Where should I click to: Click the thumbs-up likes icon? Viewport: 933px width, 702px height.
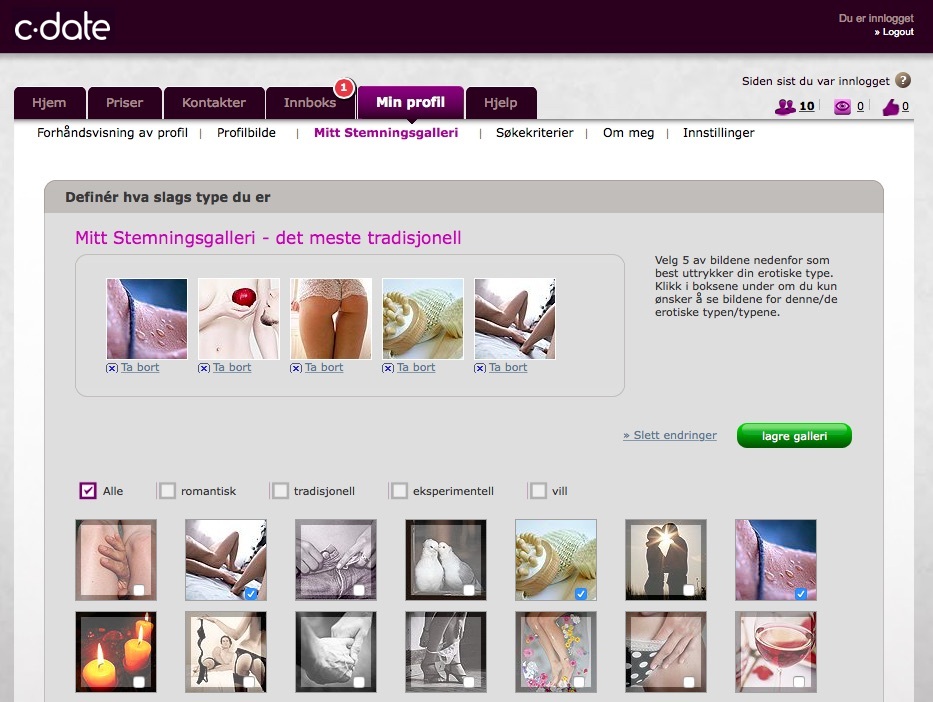coord(890,107)
